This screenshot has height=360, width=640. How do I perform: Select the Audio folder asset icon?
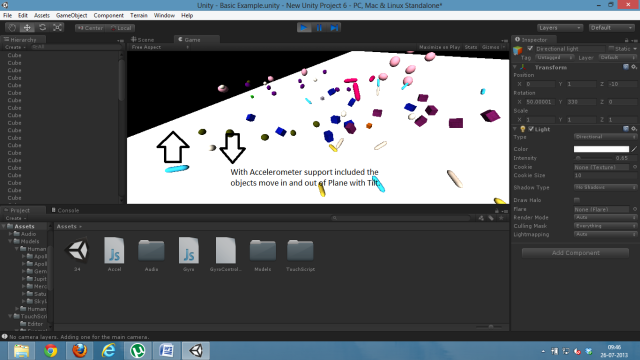point(151,250)
